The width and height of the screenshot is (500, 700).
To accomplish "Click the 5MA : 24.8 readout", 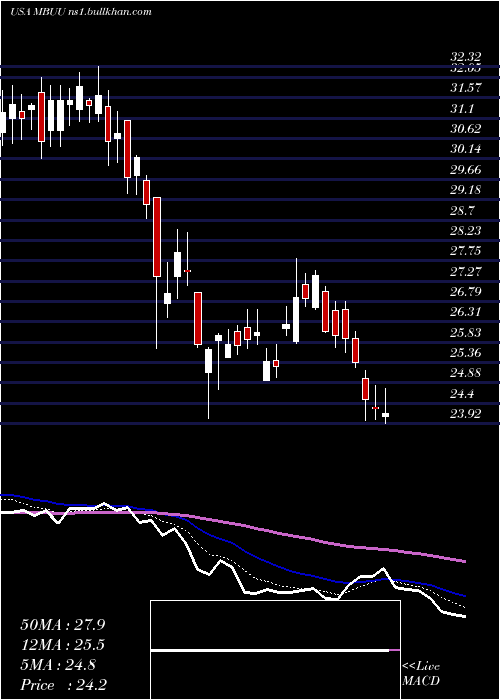I will [x=58, y=665].
